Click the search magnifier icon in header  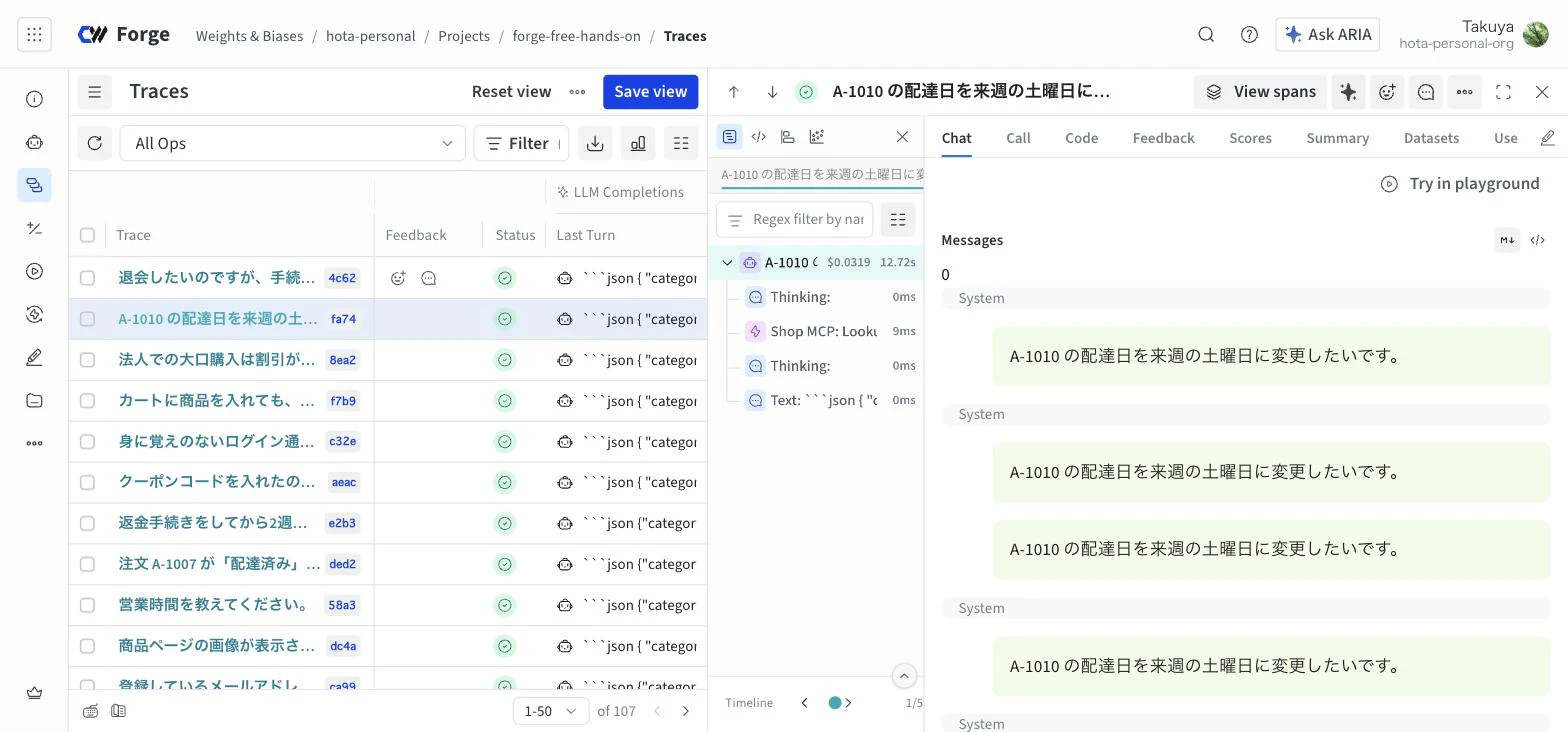point(1206,35)
